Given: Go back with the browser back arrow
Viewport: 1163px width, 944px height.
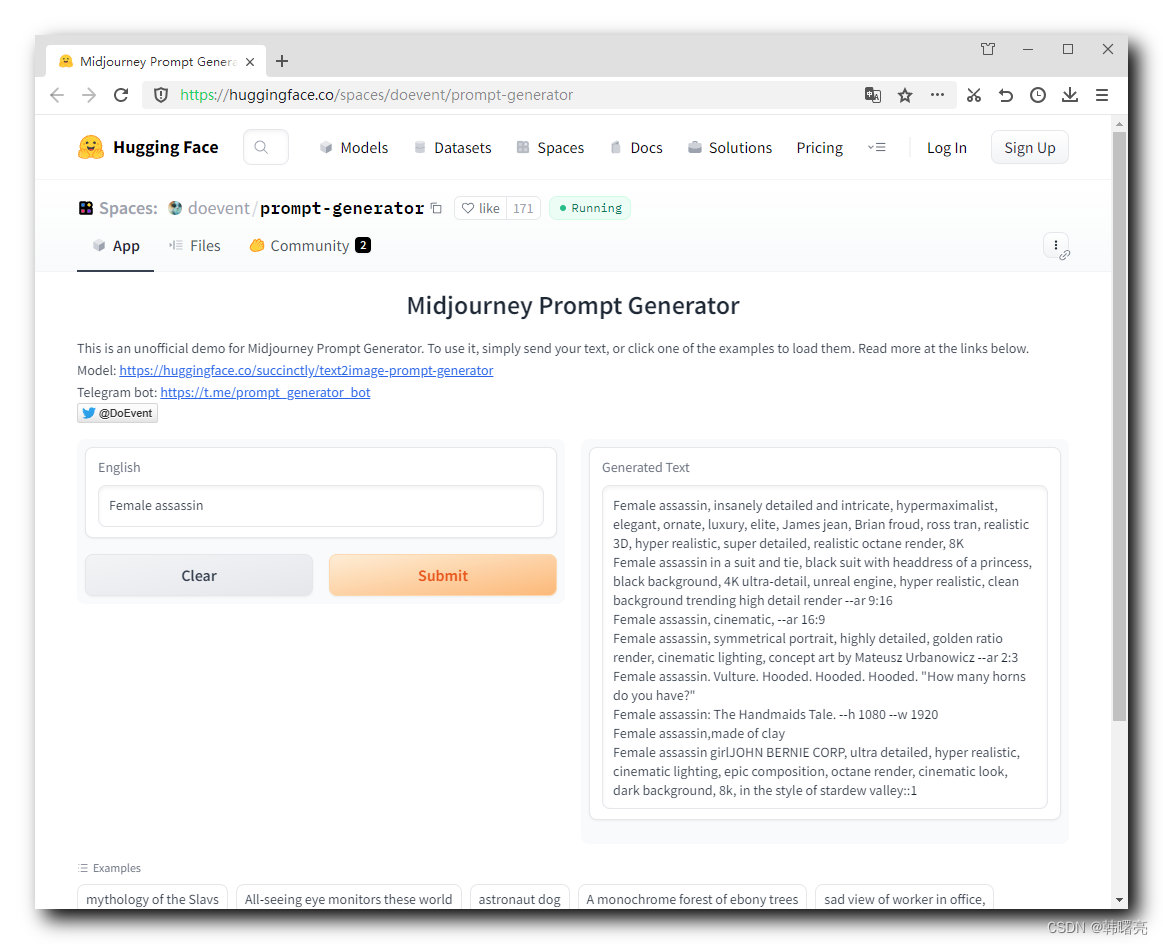Looking at the screenshot, I should pyautogui.click(x=57, y=95).
